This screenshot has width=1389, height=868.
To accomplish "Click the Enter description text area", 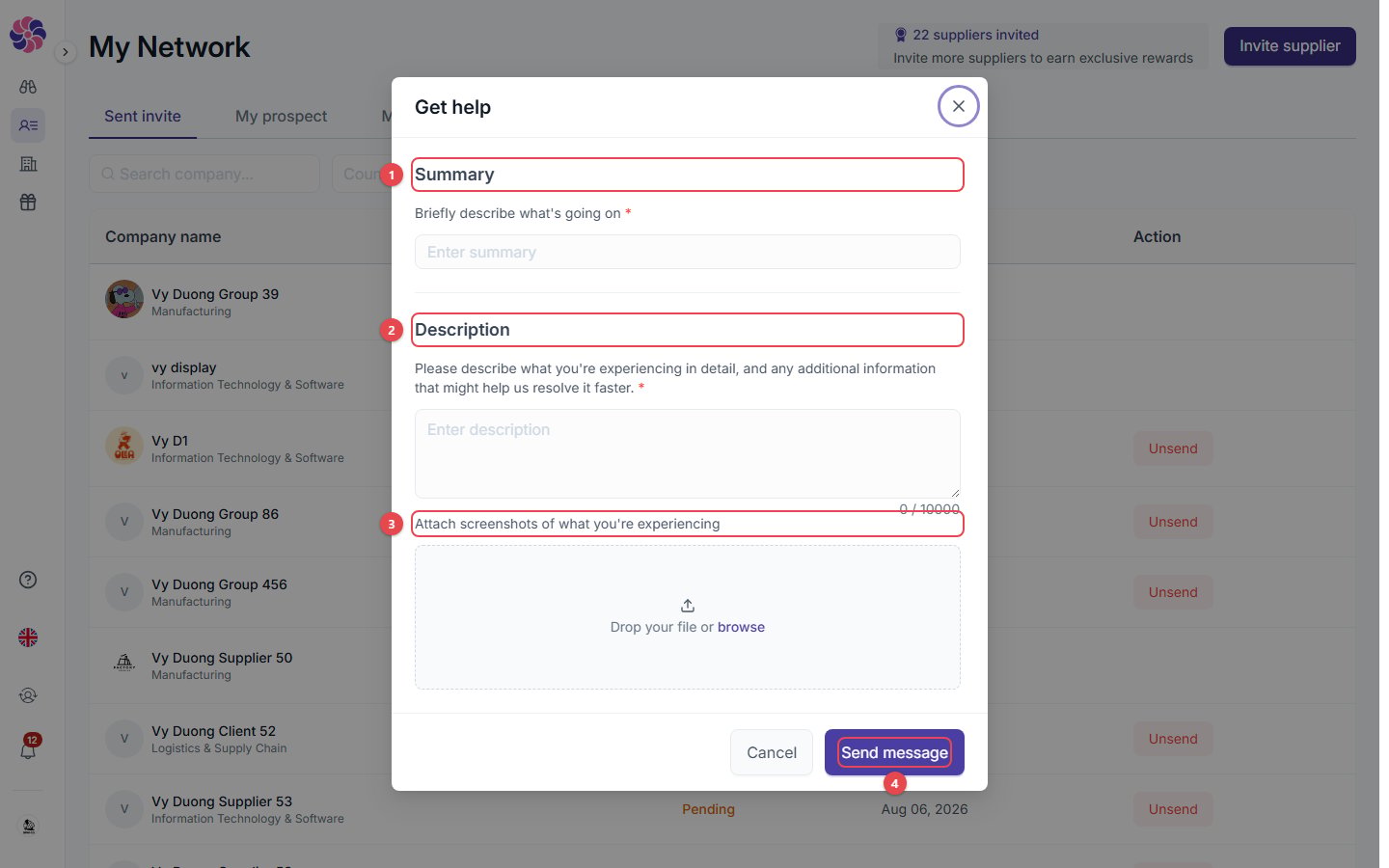I will (x=687, y=453).
